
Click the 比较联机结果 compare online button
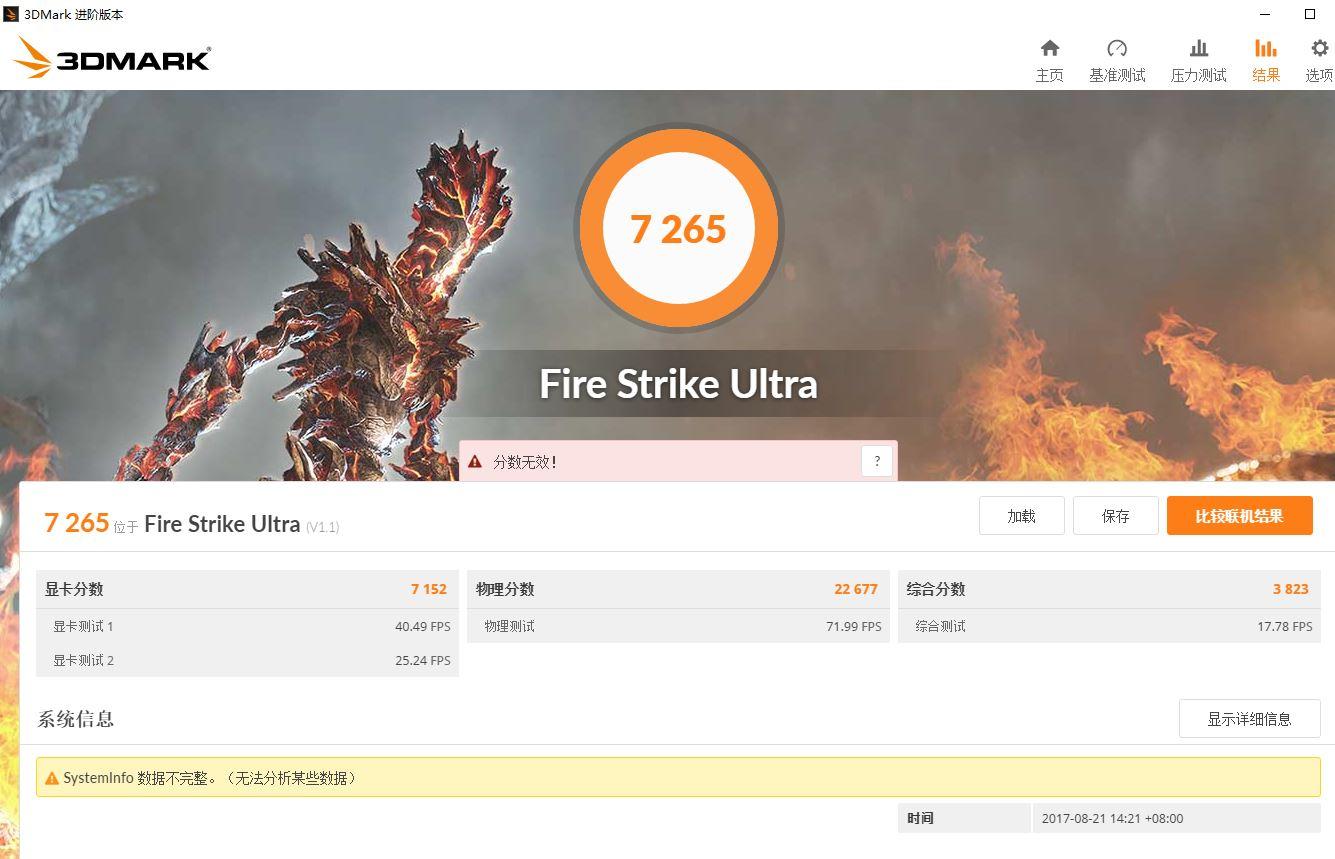(x=1239, y=516)
